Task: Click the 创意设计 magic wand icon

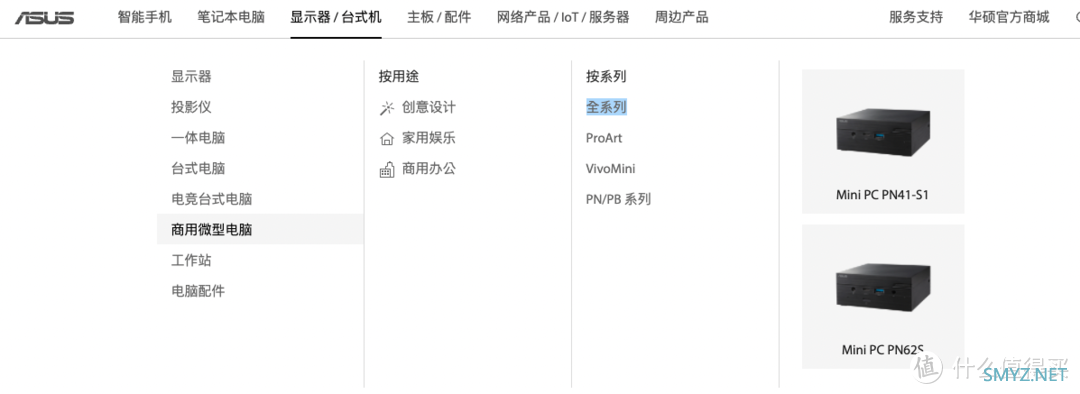Action: pyautogui.click(x=387, y=108)
